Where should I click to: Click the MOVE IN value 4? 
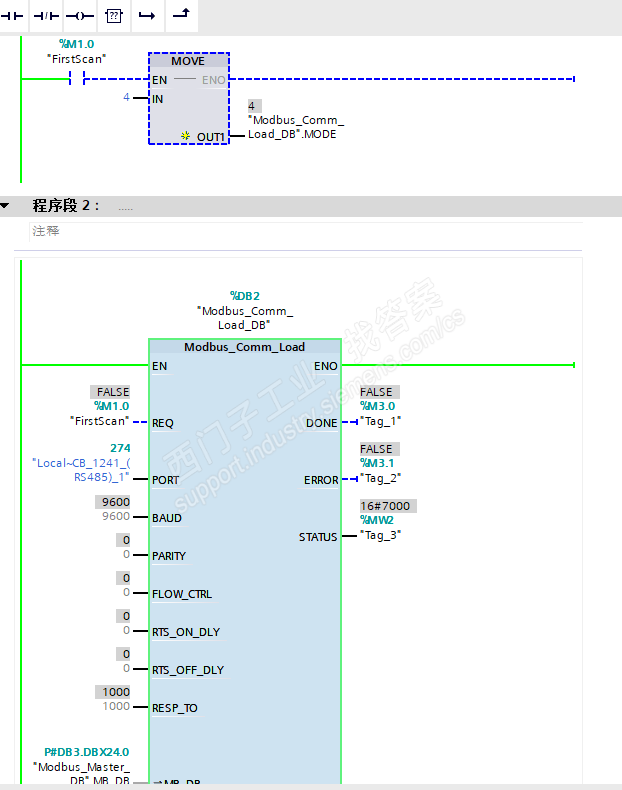126,97
